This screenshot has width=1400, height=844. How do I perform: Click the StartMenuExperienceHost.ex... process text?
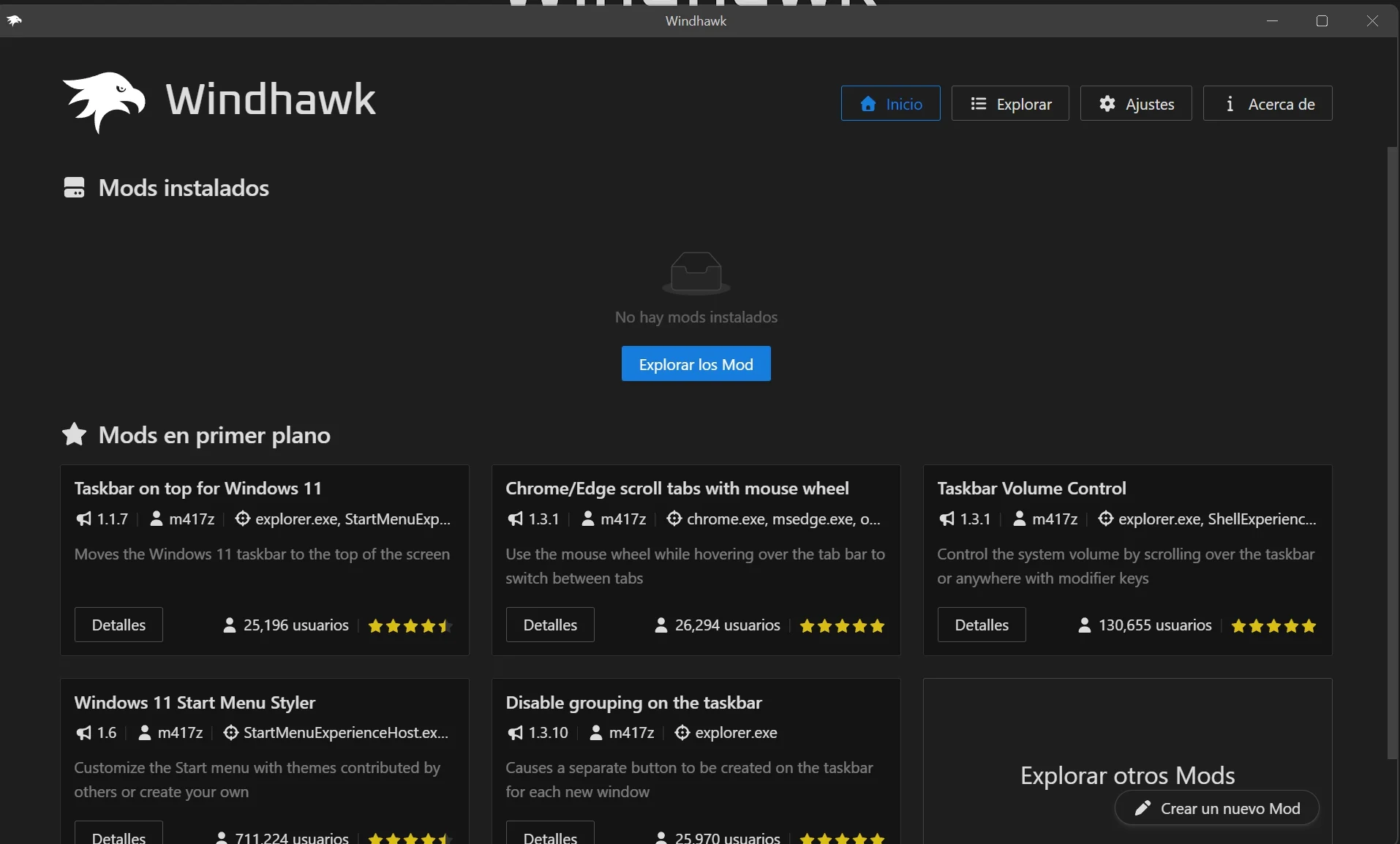(346, 732)
